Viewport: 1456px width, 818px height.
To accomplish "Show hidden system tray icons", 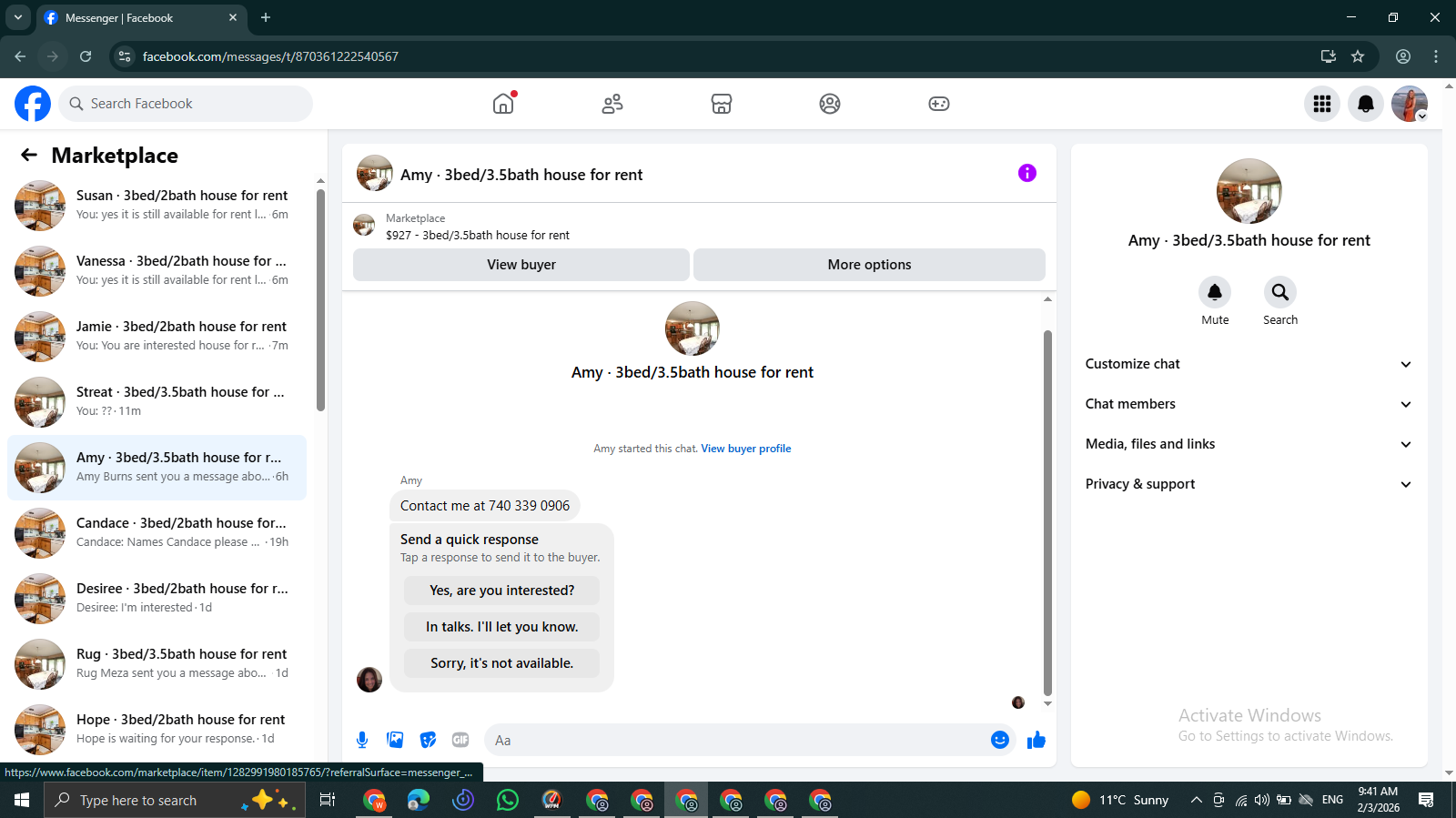I will [x=1197, y=800].
